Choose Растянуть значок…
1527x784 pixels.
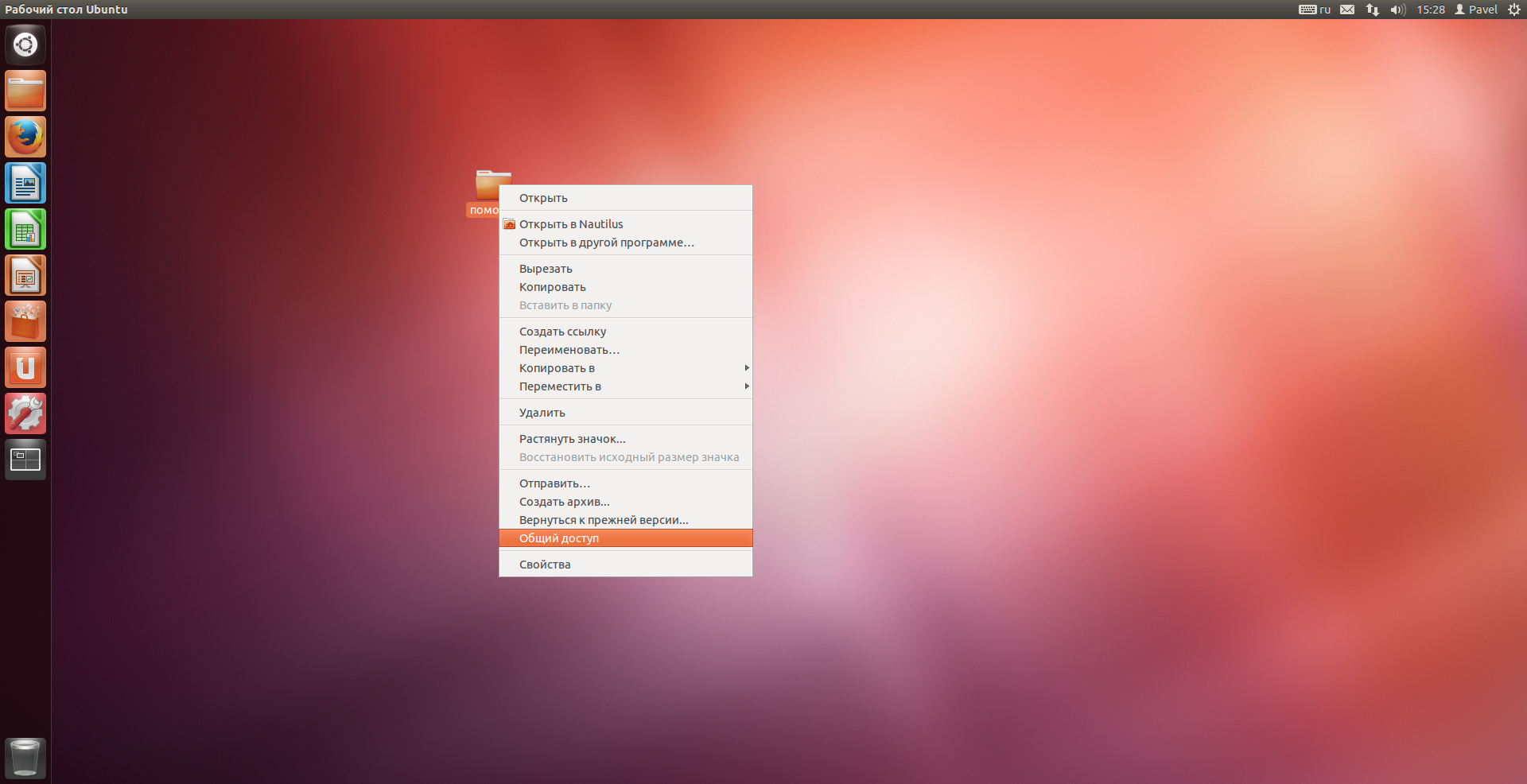click(626, 439)
